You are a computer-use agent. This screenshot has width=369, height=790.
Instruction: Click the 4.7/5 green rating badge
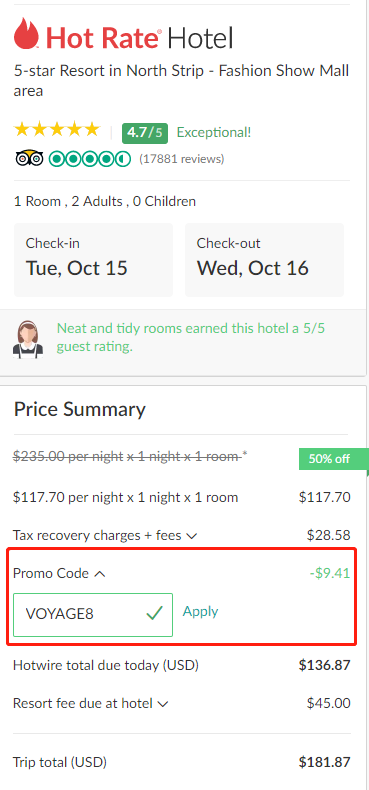tap(145, 133)
